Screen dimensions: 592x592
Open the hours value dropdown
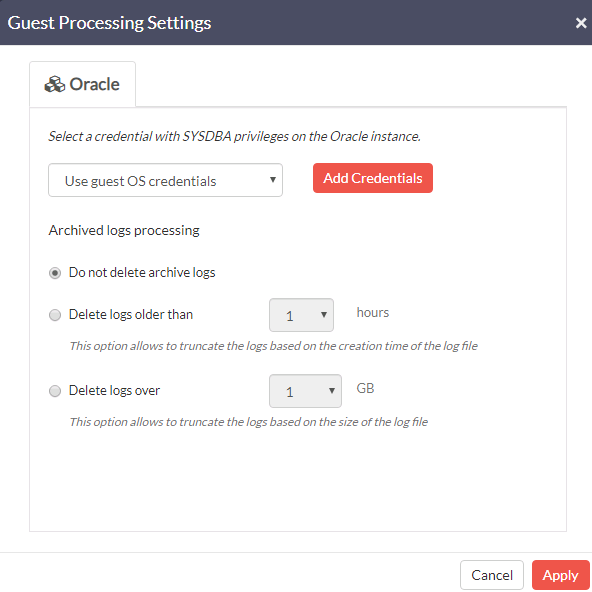[x=301, y=315]
